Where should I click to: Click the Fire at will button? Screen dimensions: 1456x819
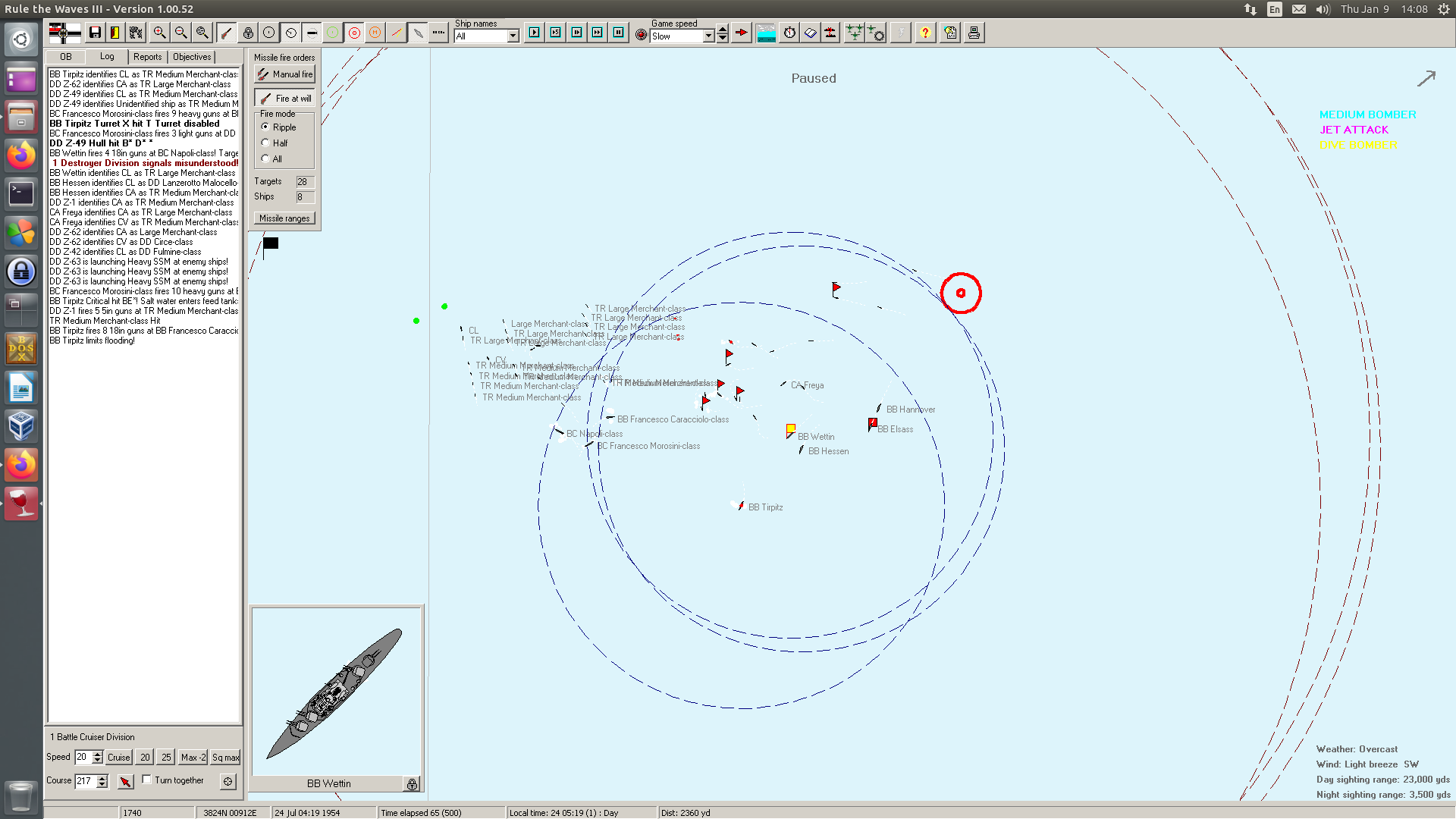click(x=284, y=99)
